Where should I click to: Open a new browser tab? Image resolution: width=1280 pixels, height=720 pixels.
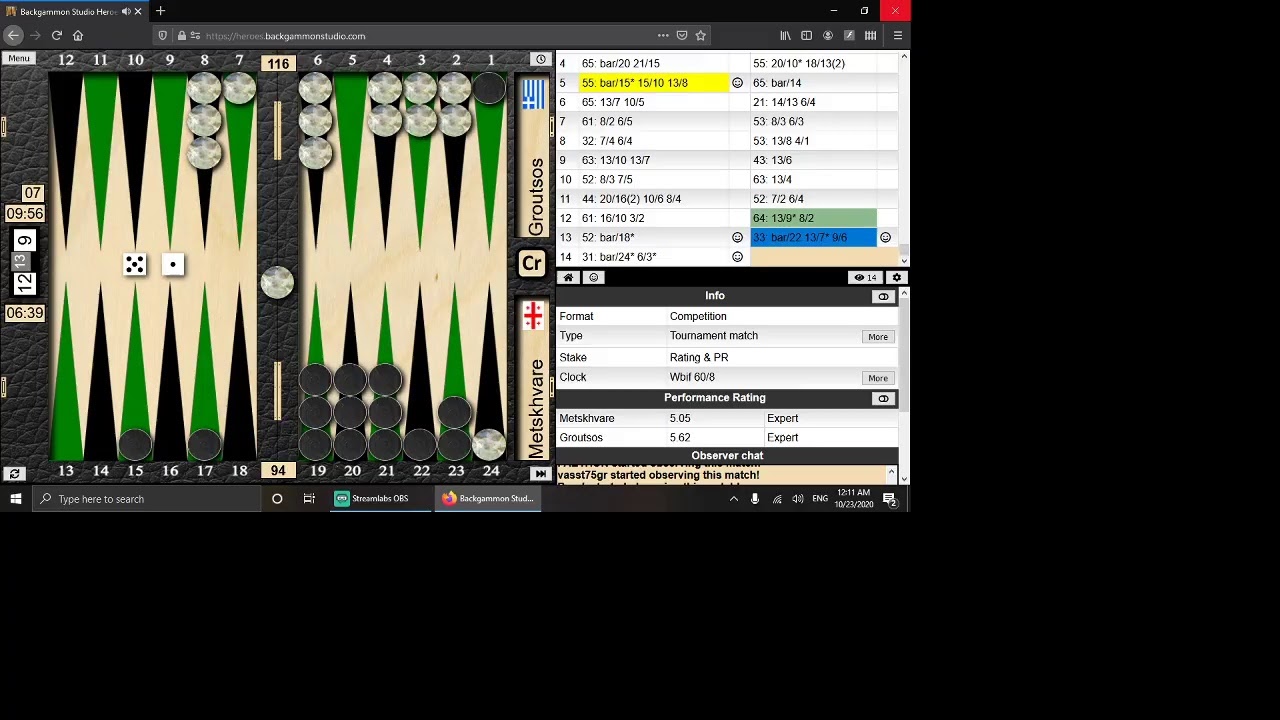160,11
